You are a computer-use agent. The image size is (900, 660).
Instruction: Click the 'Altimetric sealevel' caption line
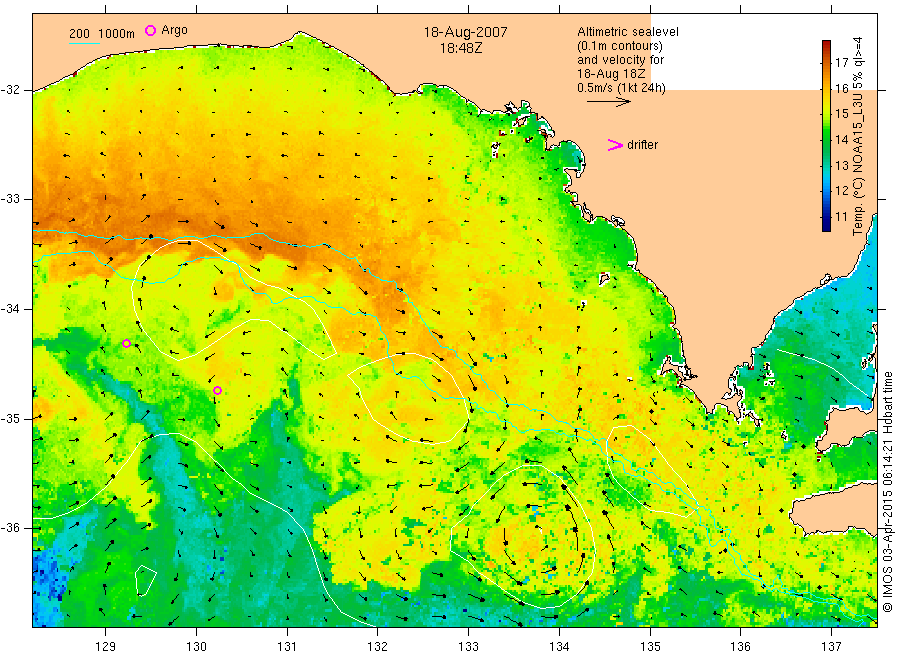click(x=628, y=32)
